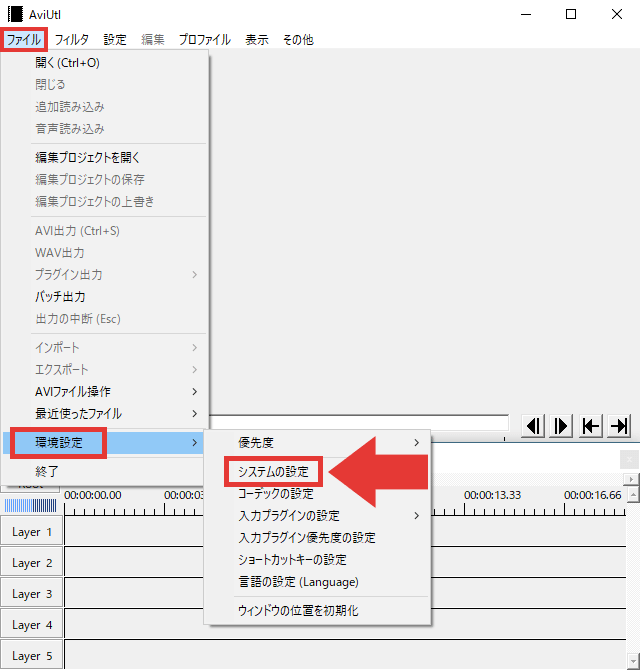Toggle the Layer 3 button
The width and height of the screenshot is (640, 670).
click(32, 594)
